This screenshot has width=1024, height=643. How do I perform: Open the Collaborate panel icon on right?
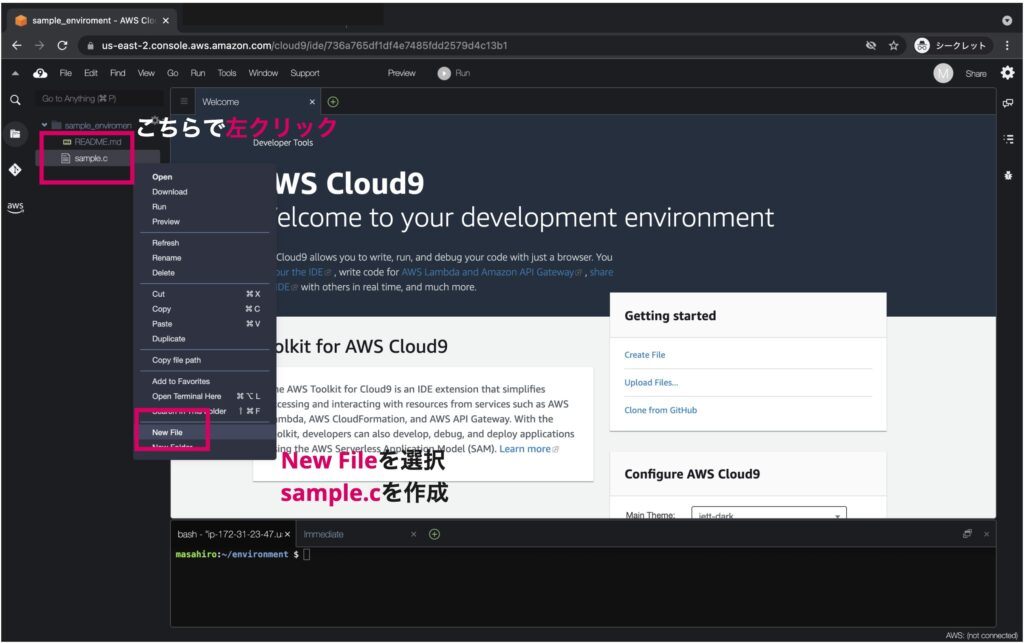[1008, 102]
